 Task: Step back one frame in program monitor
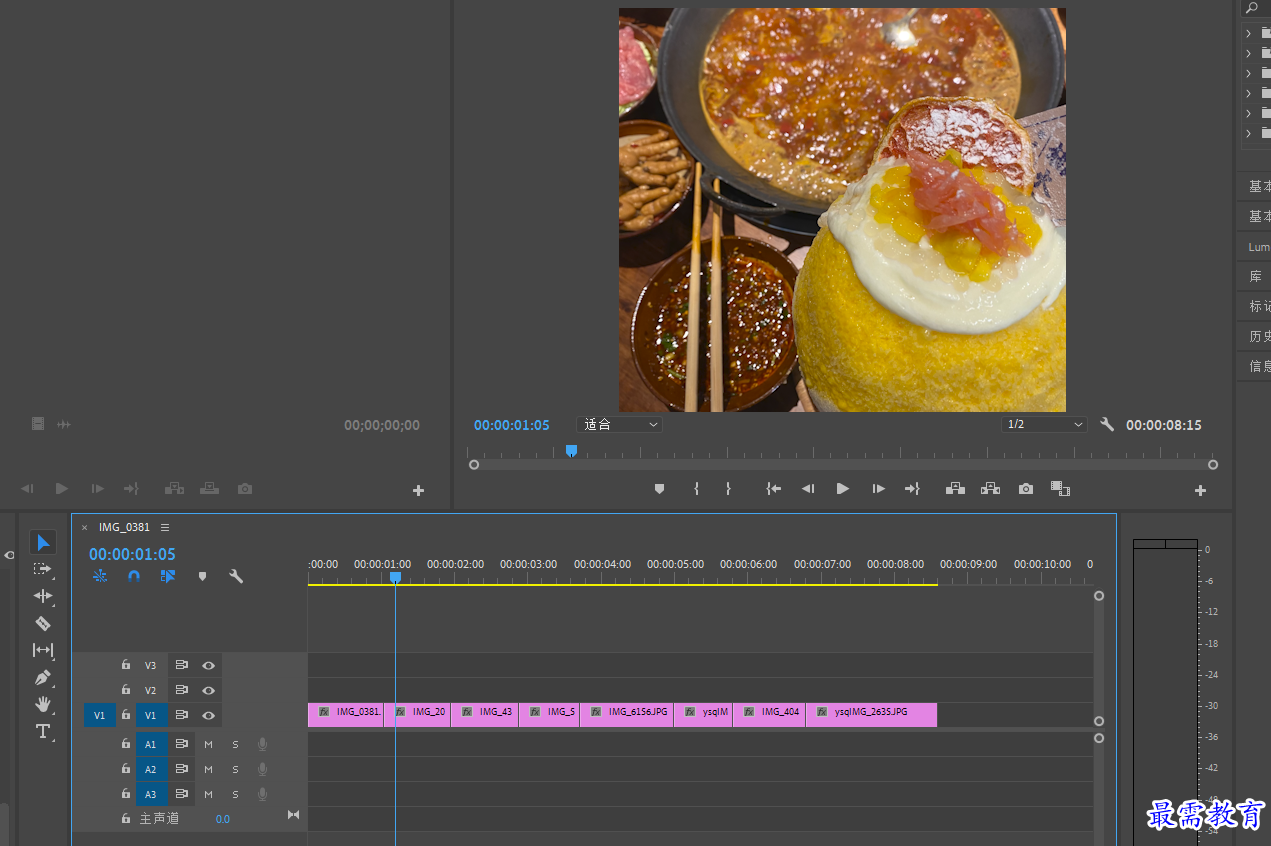coord(808,489)
